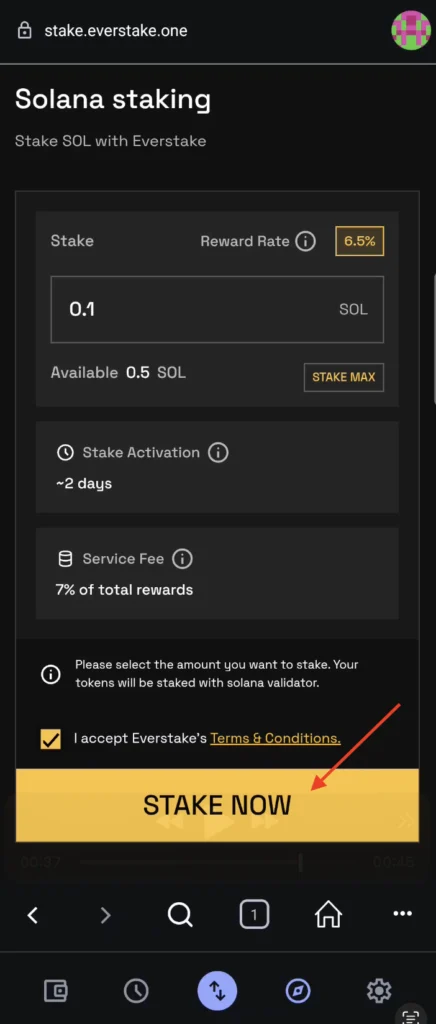Open transaction history clock icon

pyautogui.click(x=136, y=991)
